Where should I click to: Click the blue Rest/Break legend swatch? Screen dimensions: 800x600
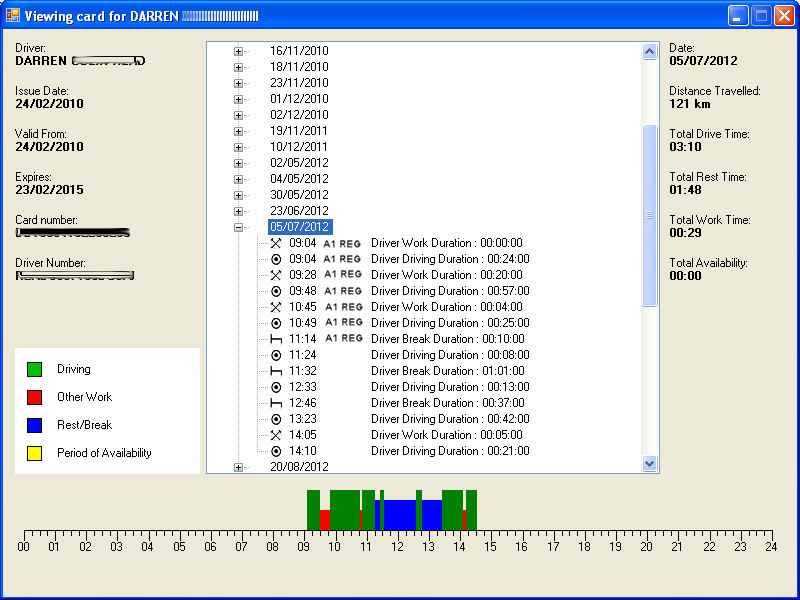(x=34, y=425)
